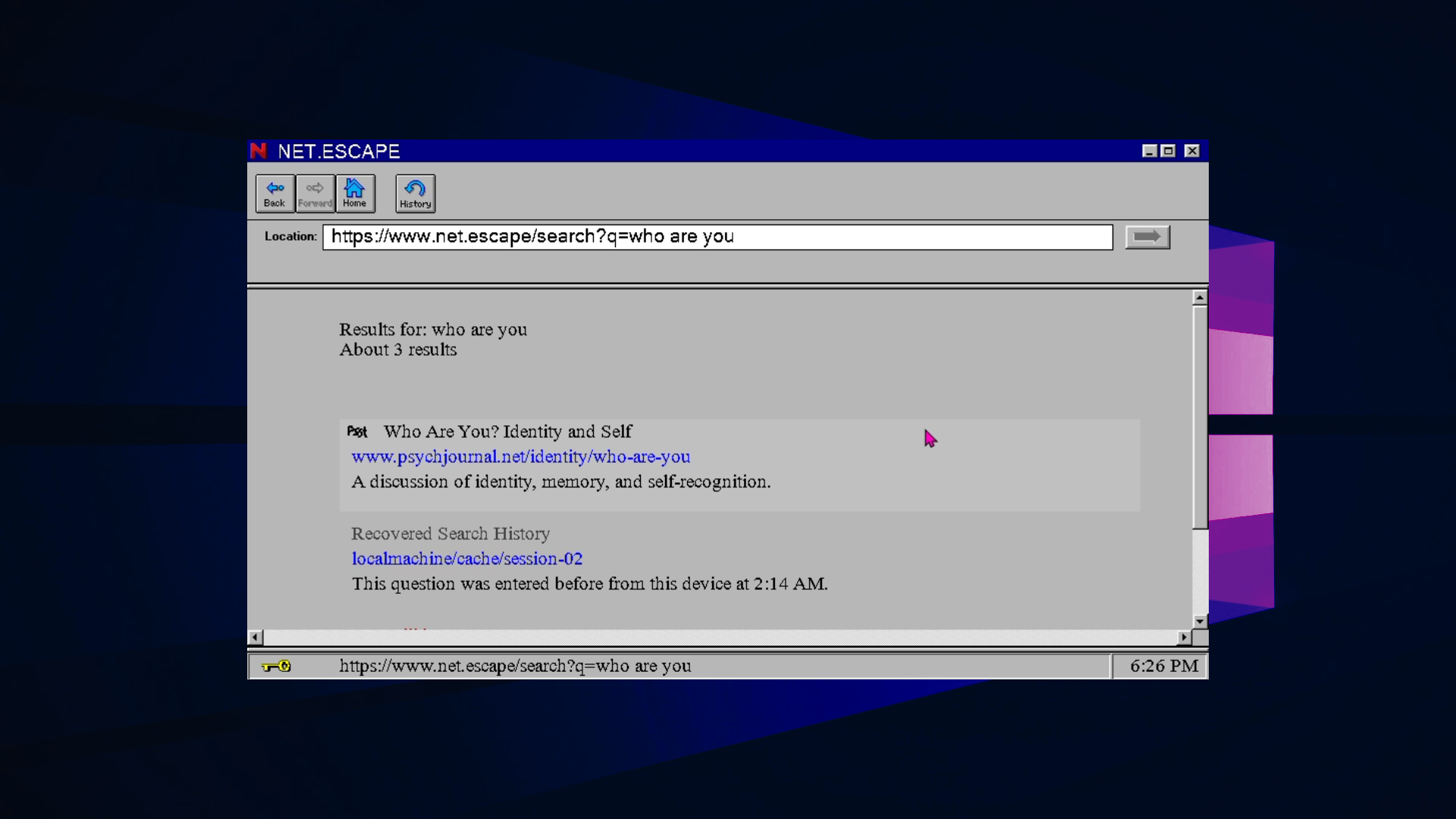The image size is (1456, 819).
Task: Click the red N Net.Escape logo
Action: point(259,151)
